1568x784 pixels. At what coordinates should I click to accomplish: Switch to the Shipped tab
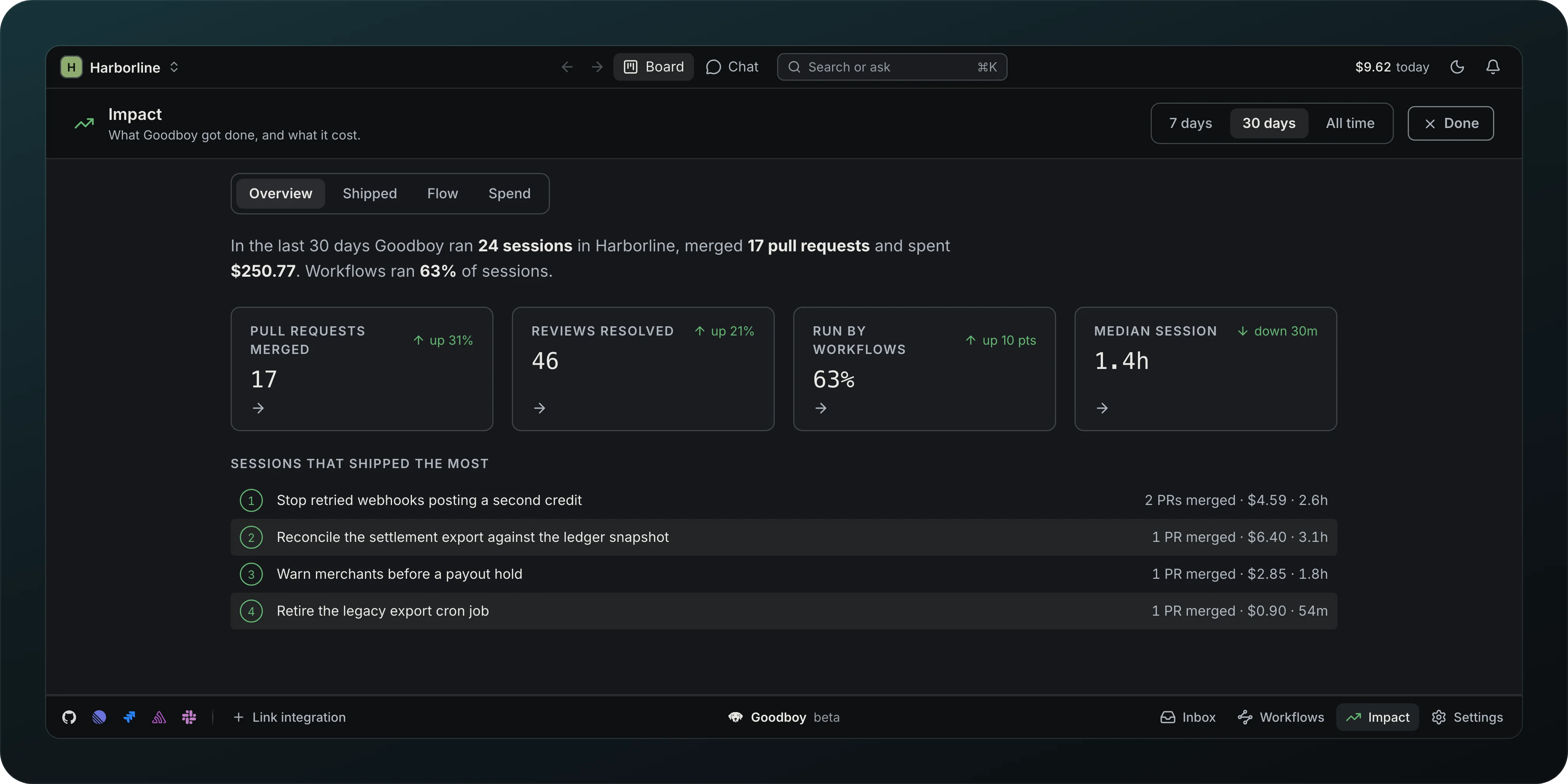click(369, 194)
